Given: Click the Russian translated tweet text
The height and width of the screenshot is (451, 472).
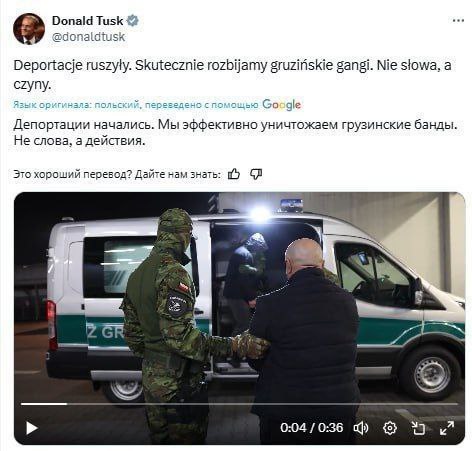Looking at the screenshot, I should (x=235, y=133).
